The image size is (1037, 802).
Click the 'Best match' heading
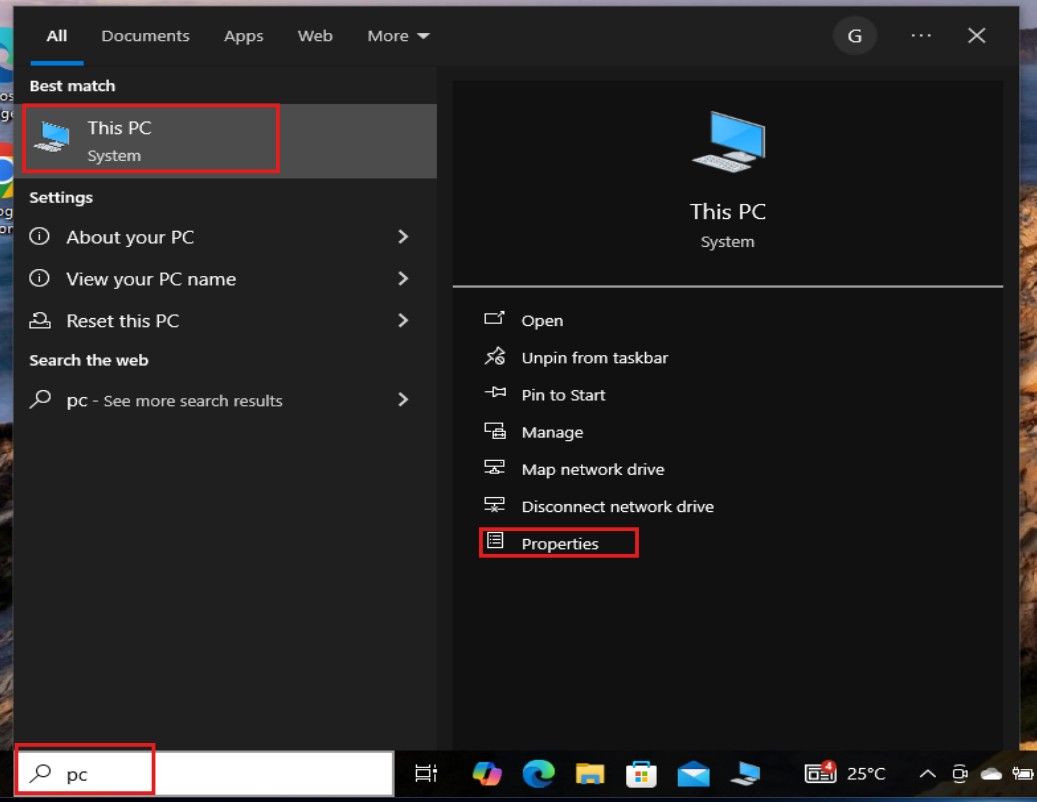point(72,86)
